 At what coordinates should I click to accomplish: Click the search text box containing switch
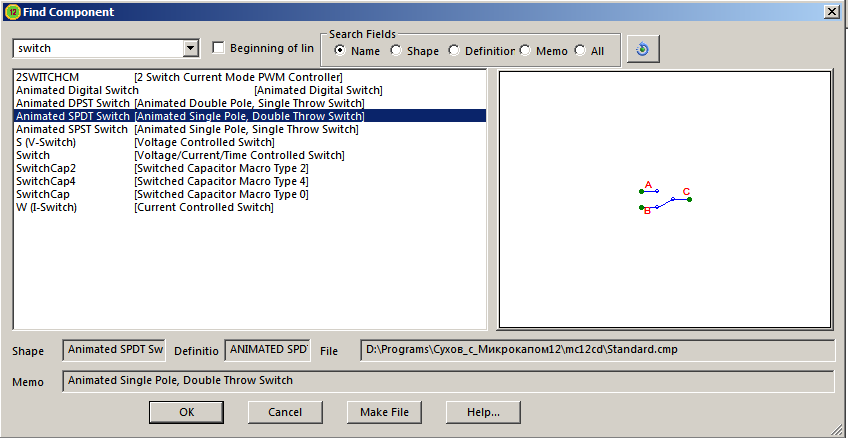click(98, 48)
